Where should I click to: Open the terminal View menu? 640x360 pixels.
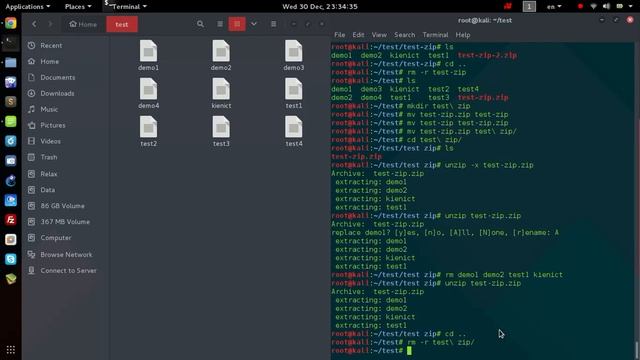point(379,35)
